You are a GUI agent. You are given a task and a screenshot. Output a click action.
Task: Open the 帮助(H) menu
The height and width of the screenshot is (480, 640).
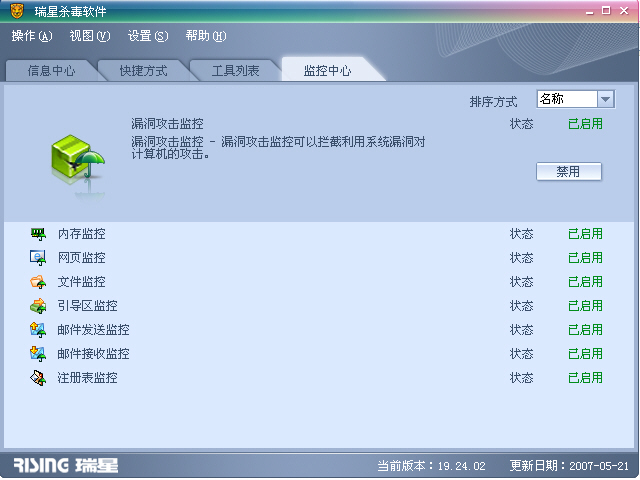tap(206, 36)
